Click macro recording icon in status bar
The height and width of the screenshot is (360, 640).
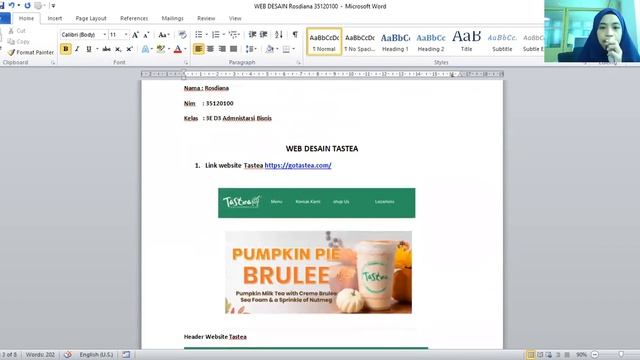pyautogui.click(x=126, y=354)
